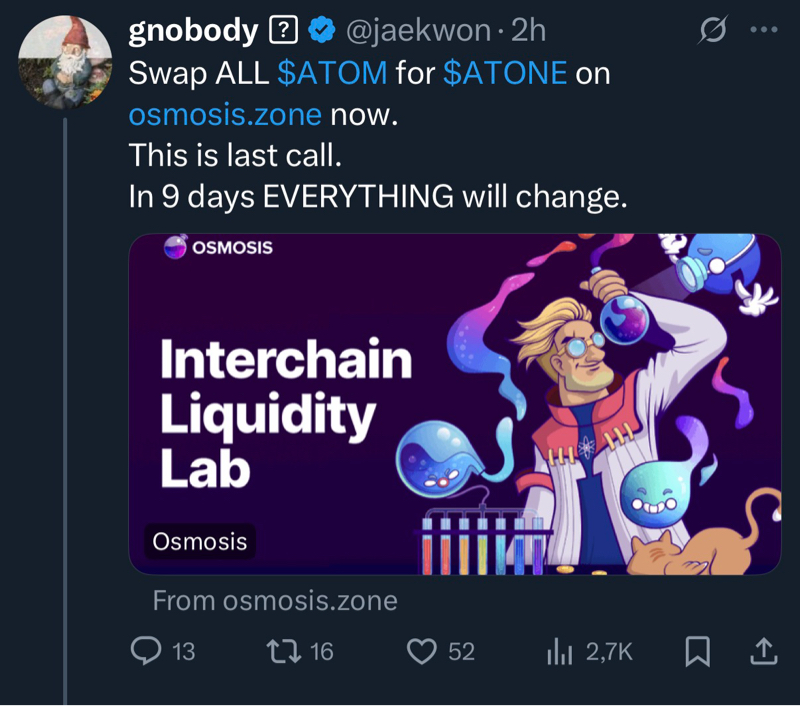
Task: Click the Grok slashed-circle icon
Action: pyautogui.click(x=711, y=32)
